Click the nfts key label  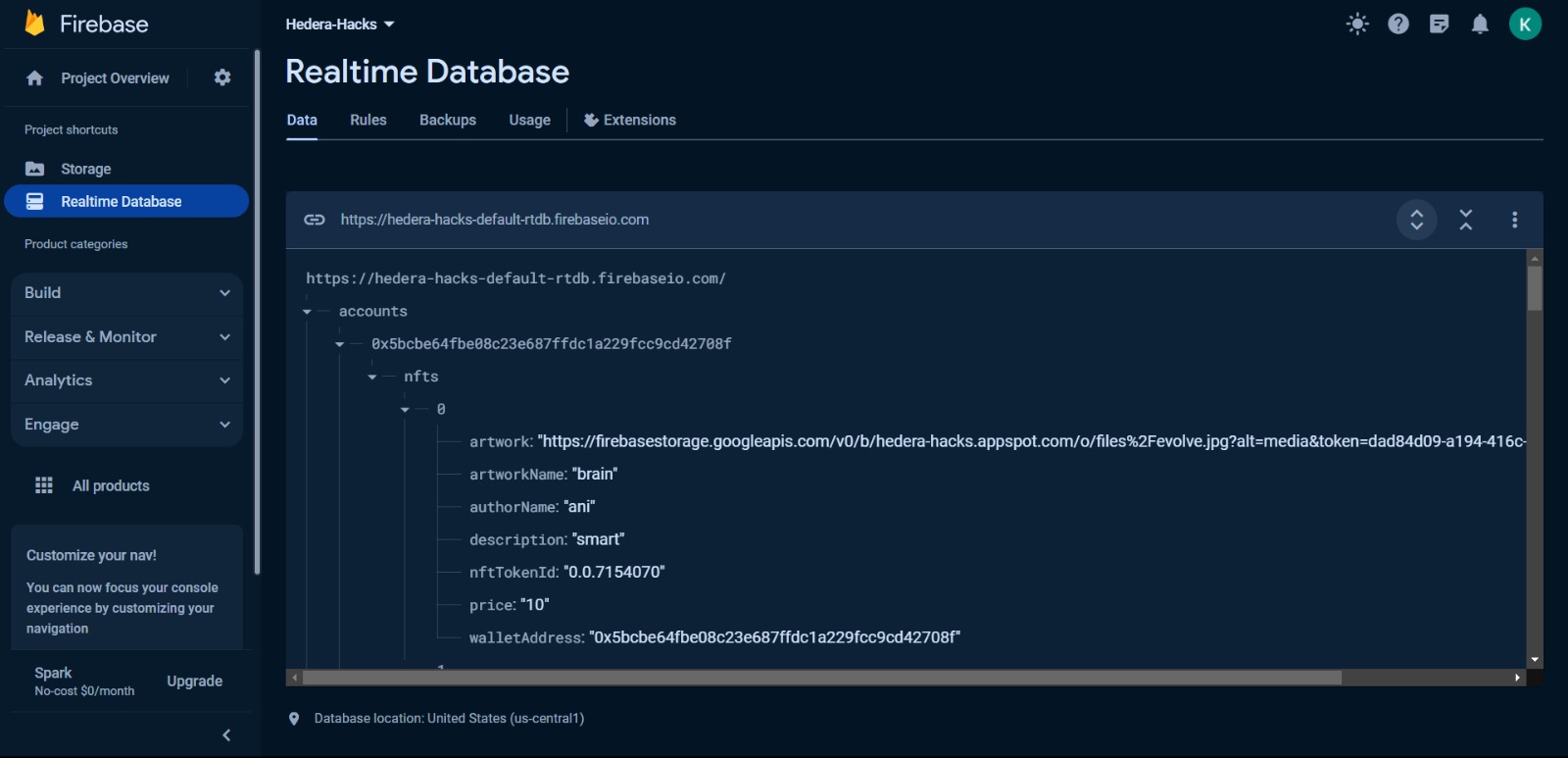(421, 377)
